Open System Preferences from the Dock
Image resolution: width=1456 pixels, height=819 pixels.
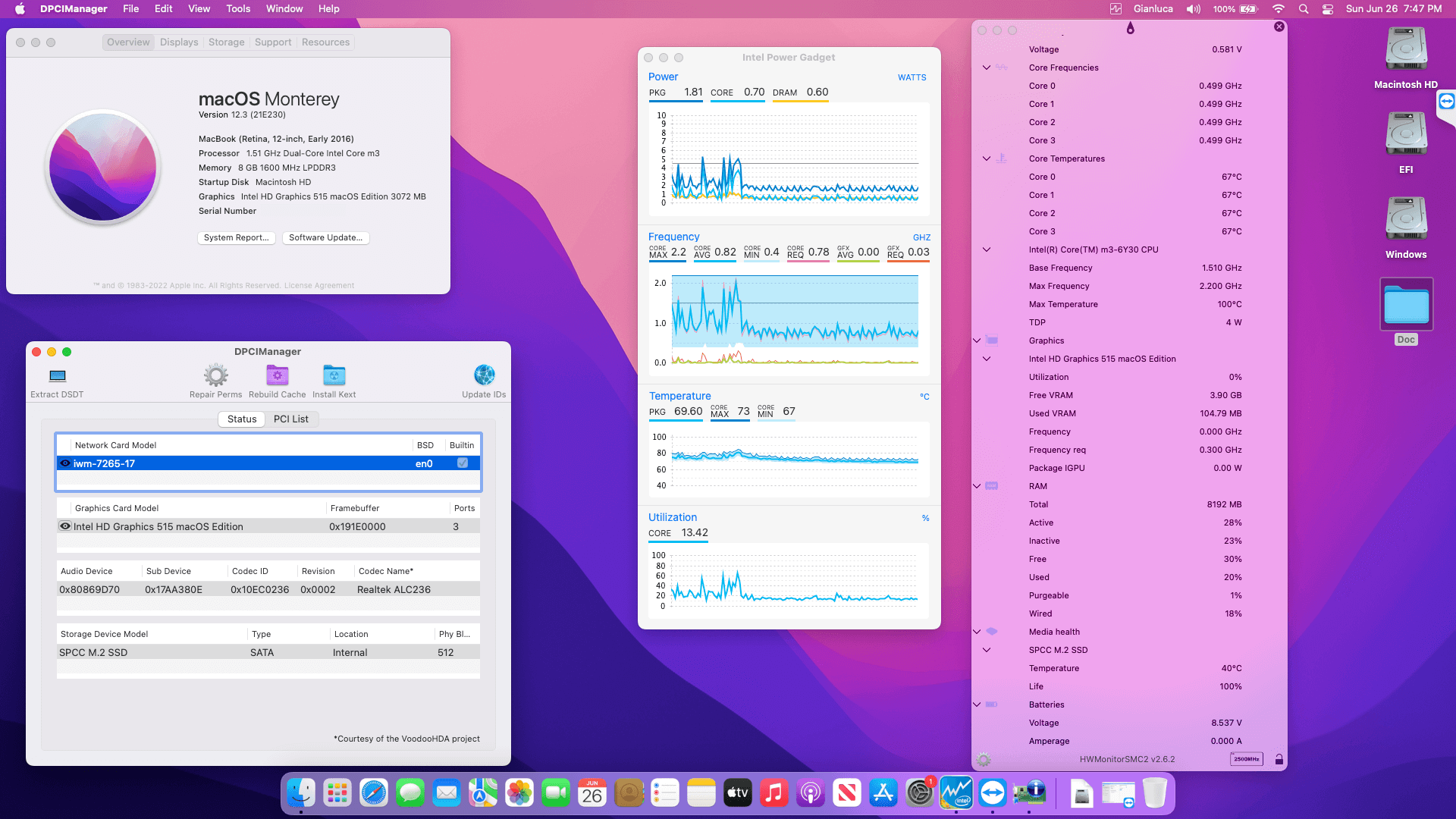(x=920, y=793)
